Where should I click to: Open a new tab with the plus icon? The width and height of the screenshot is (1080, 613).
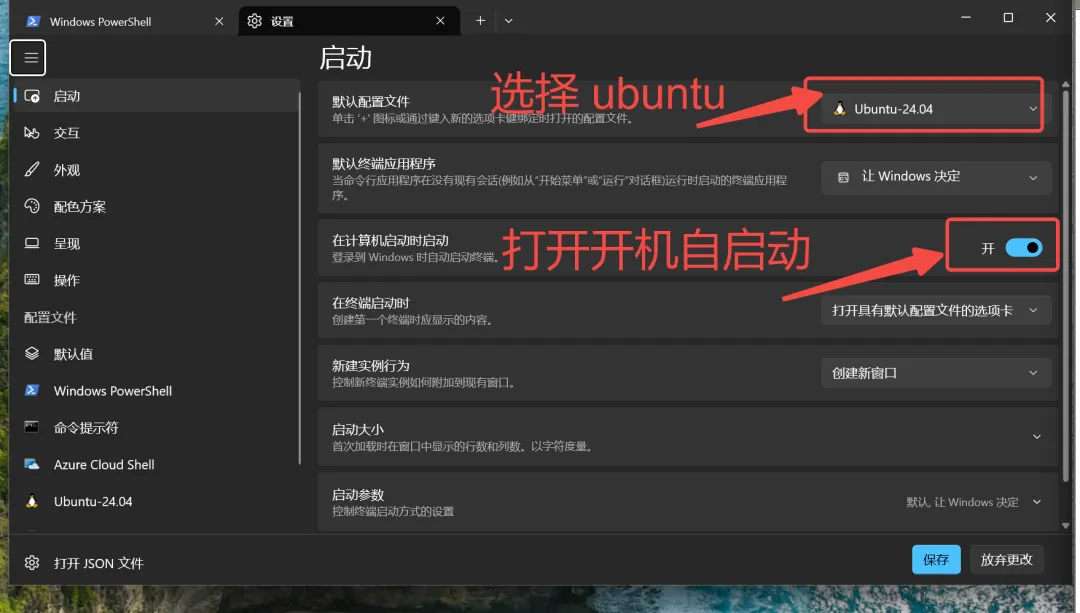[x=480, y=21]
